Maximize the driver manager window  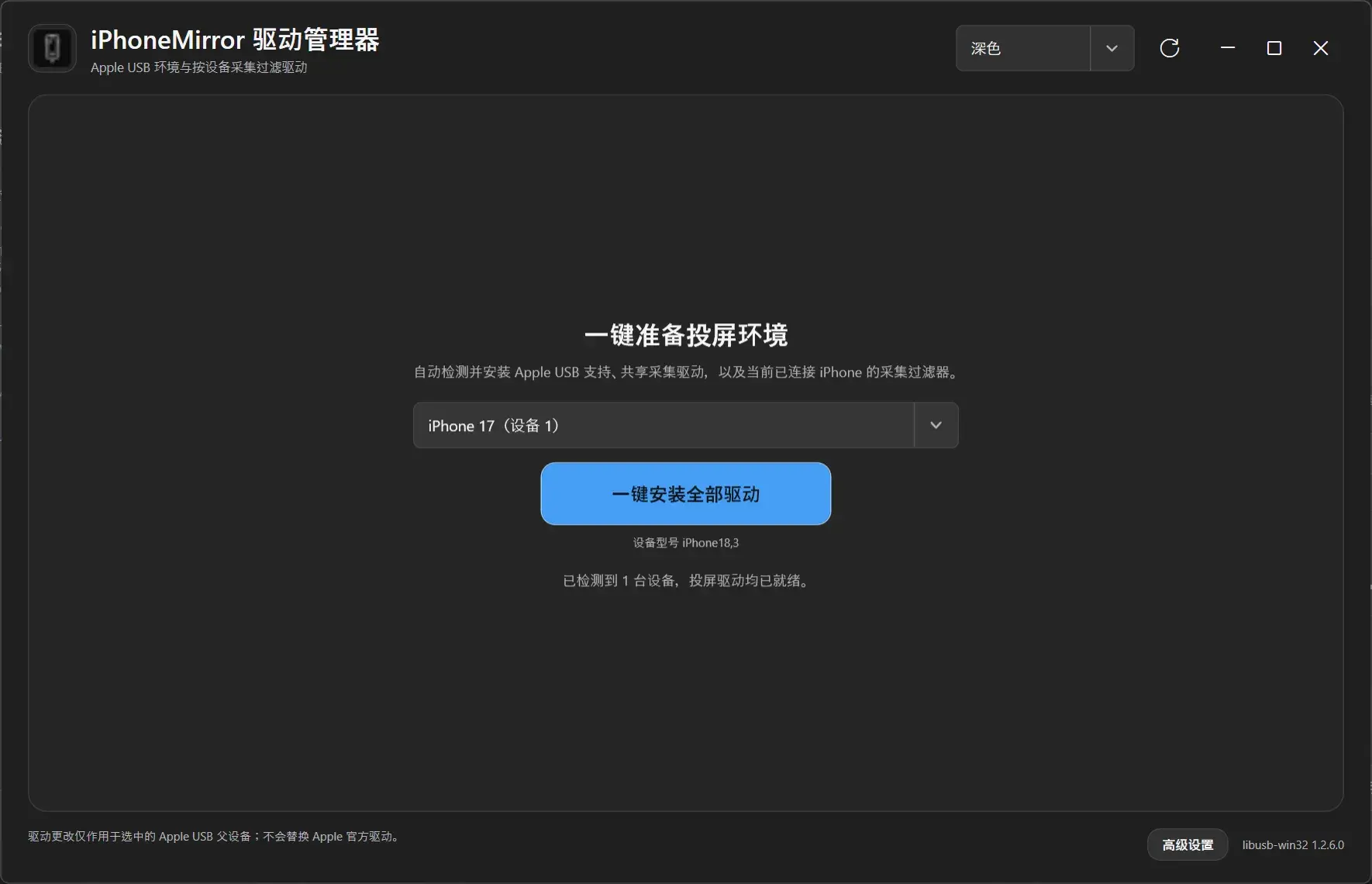[x=1274, y=48]
